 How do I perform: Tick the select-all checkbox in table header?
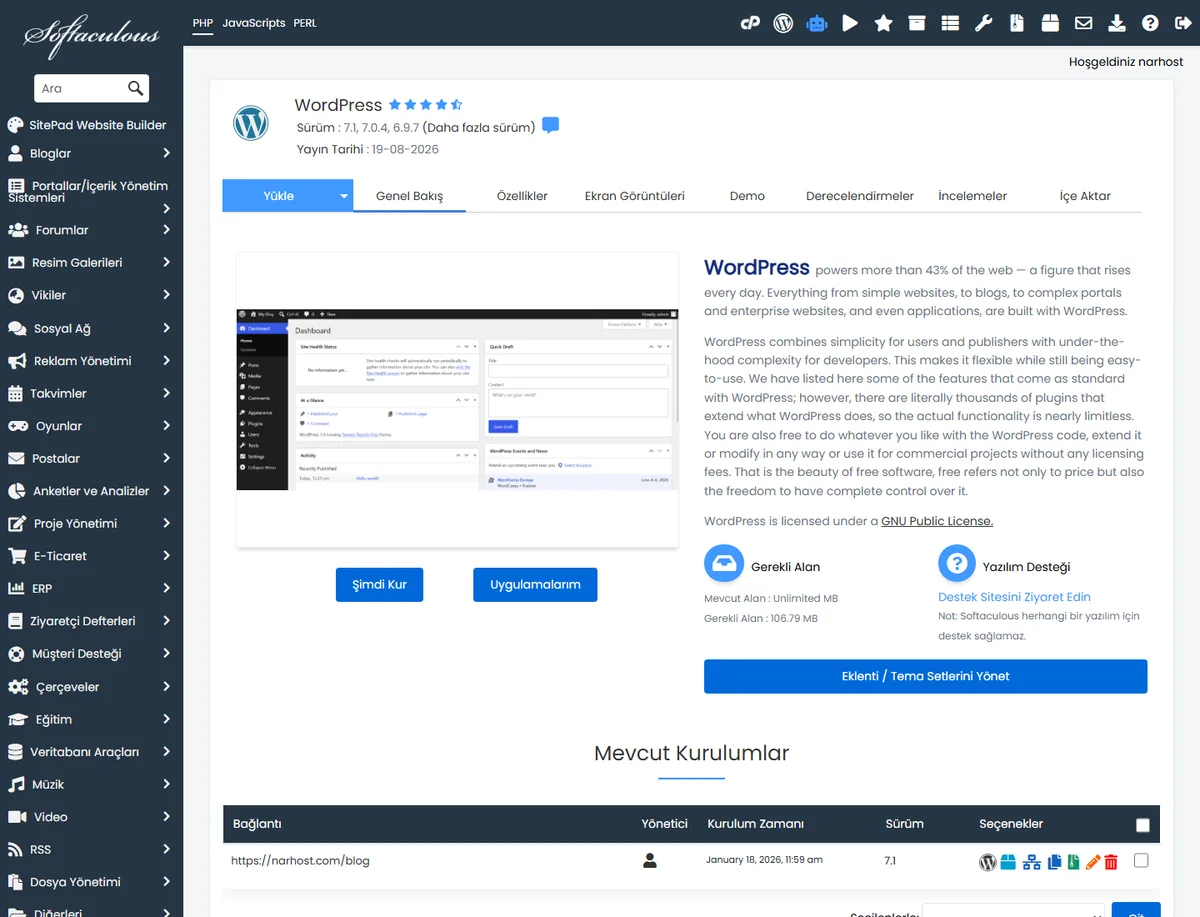[1143, 825]
